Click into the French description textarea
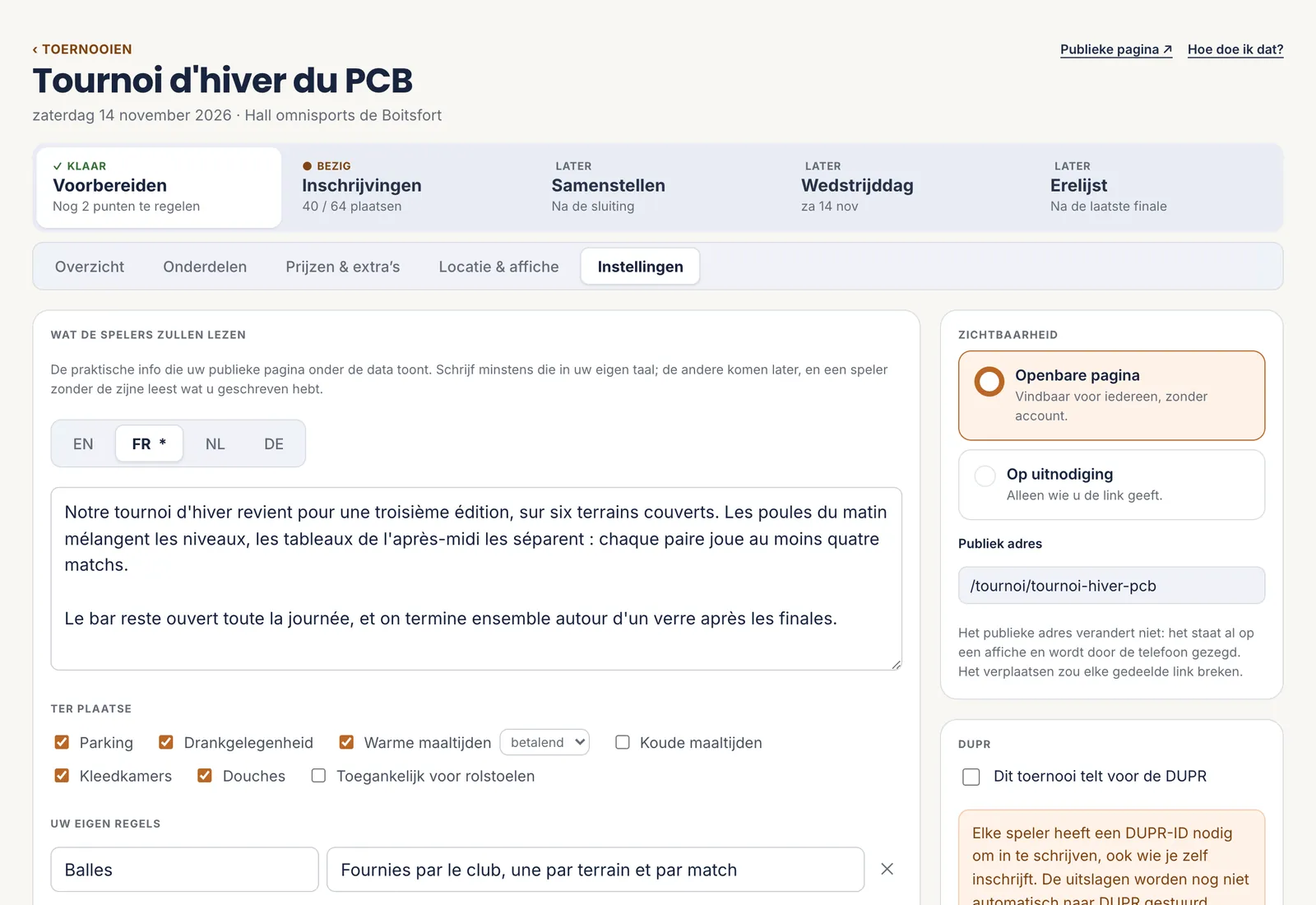The height and width of the screenshot is (905, 1316). point(476,578)
